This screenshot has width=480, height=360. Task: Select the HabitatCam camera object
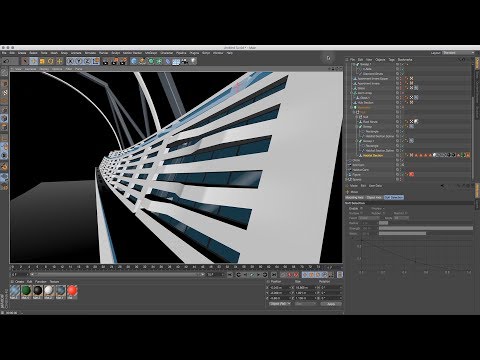360,170
